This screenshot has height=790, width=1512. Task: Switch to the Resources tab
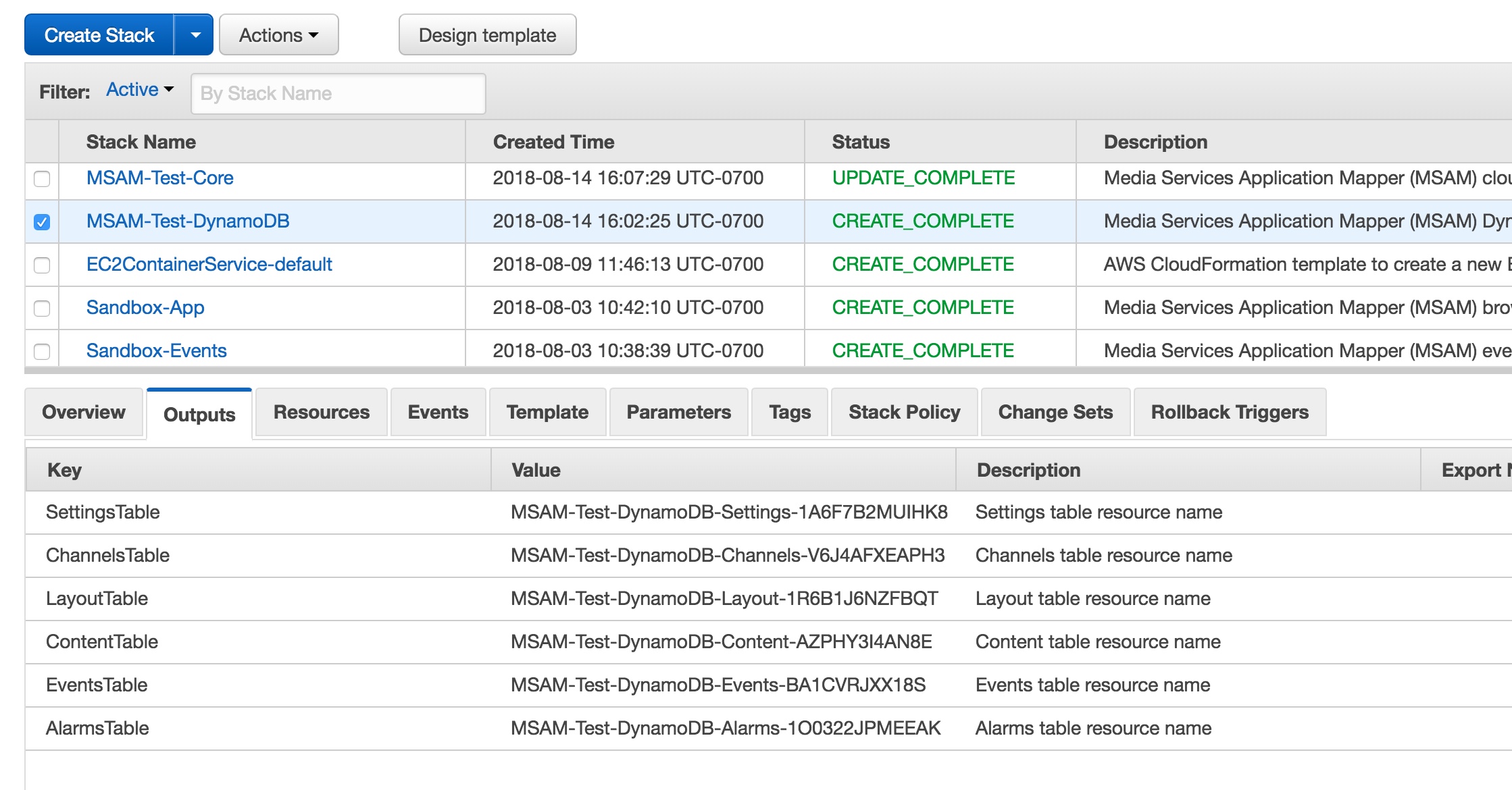pos(322,412)
